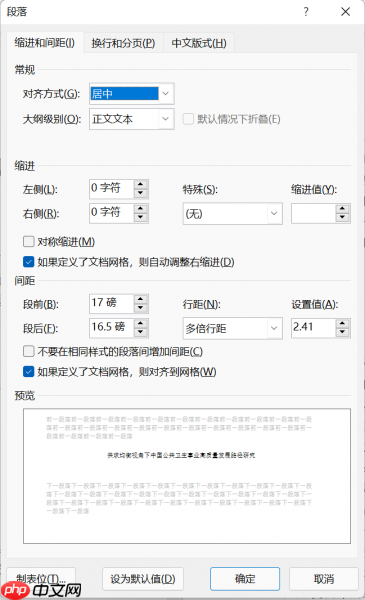
Task: Open the 对齐方式 dropdown showing 居中
Action: tap(132, 94)
